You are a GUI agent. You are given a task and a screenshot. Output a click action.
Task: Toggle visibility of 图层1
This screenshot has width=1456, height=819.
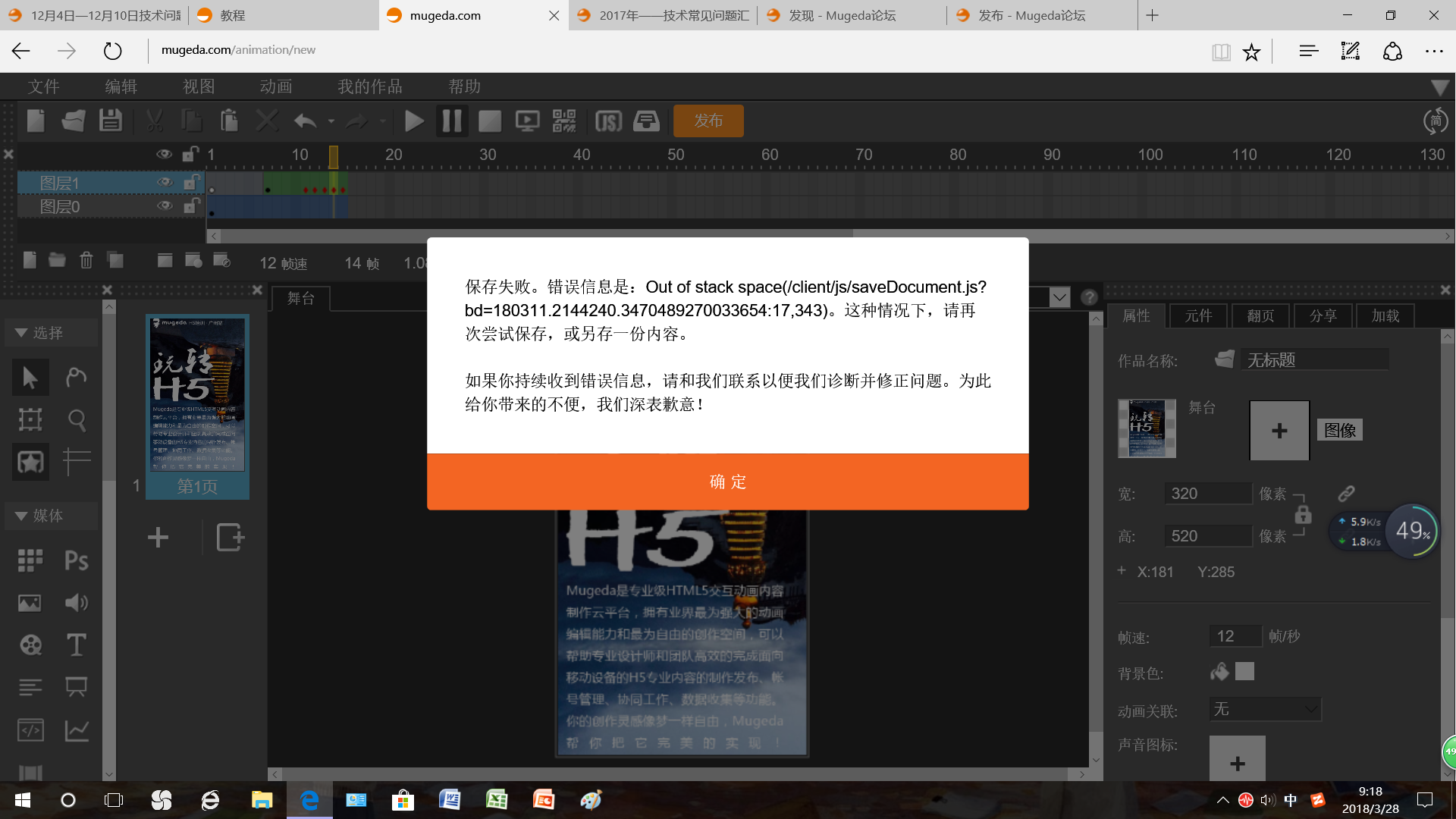pos(165,182)
